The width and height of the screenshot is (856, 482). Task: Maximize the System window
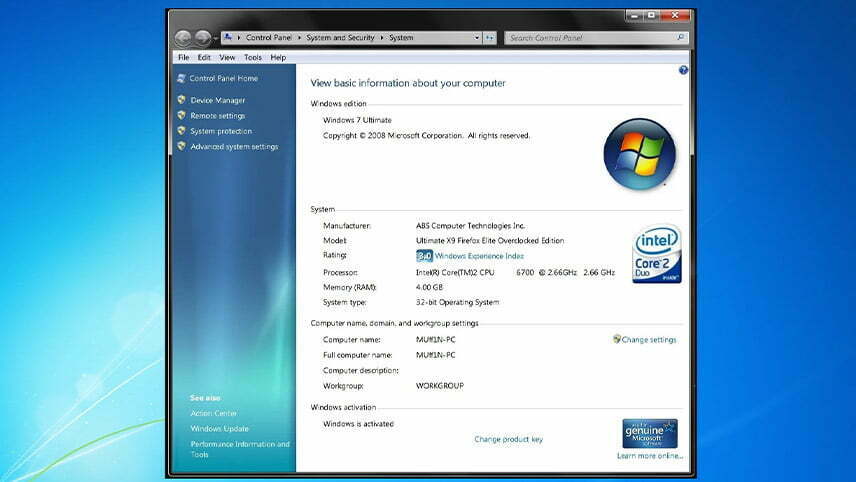point(651,16)
